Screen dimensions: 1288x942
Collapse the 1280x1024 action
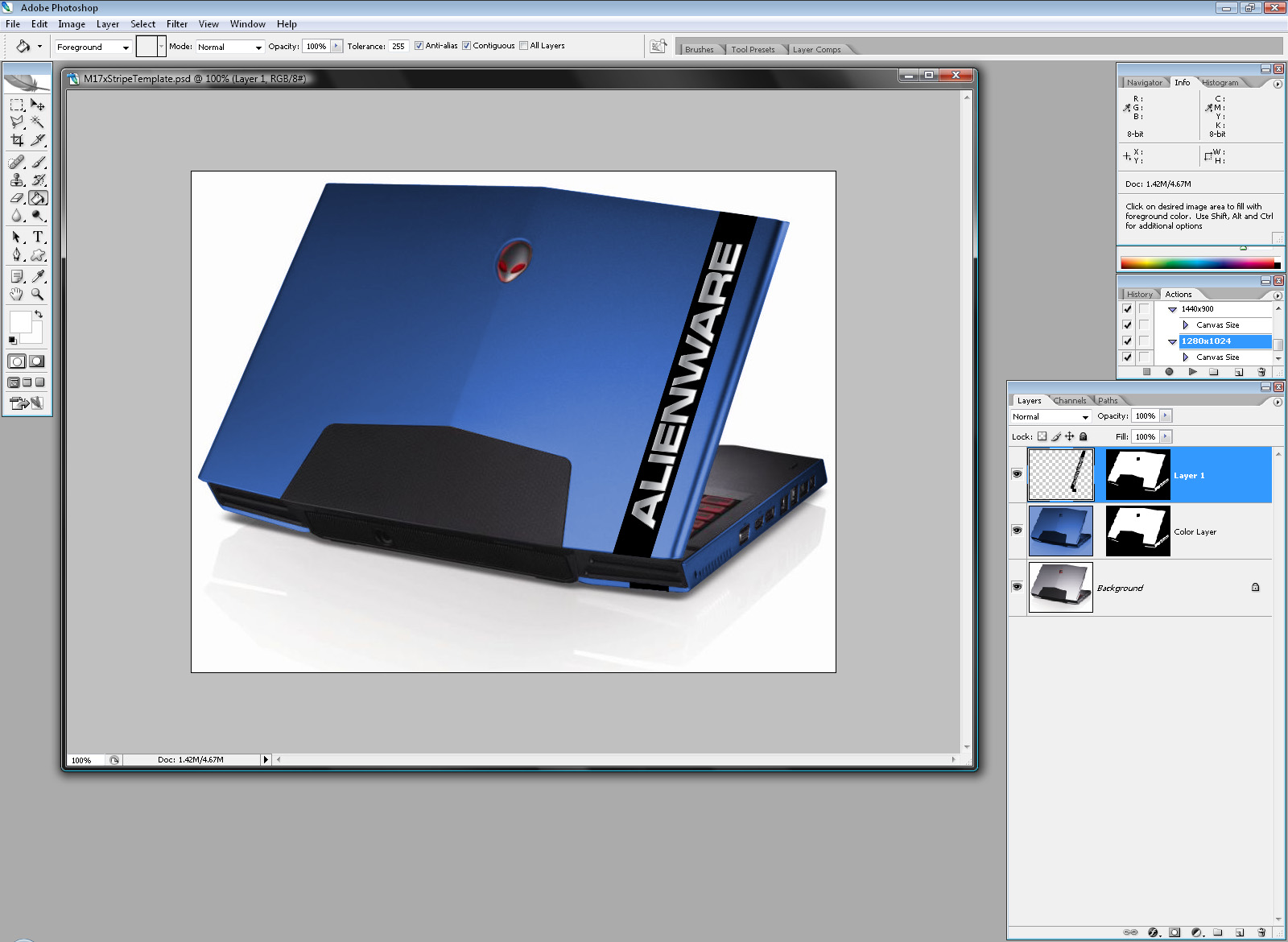[x=1173, y=341]
